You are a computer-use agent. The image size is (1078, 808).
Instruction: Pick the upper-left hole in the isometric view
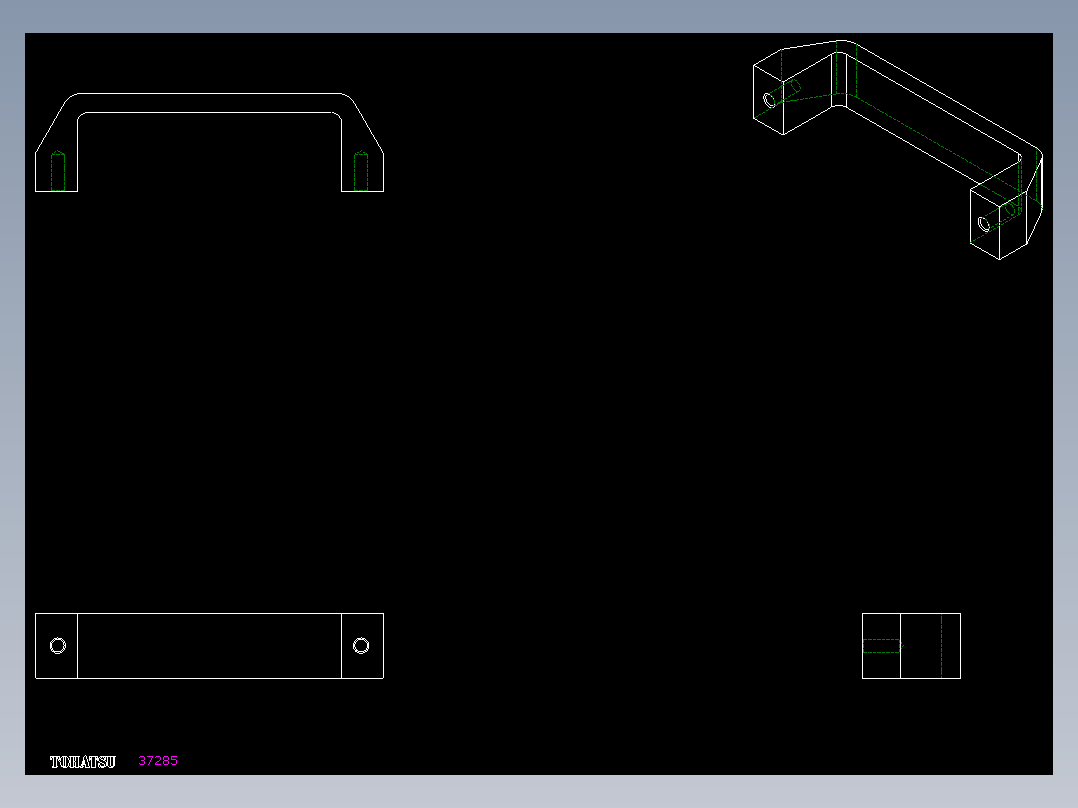pyautogui.click(x=770, y=100)
